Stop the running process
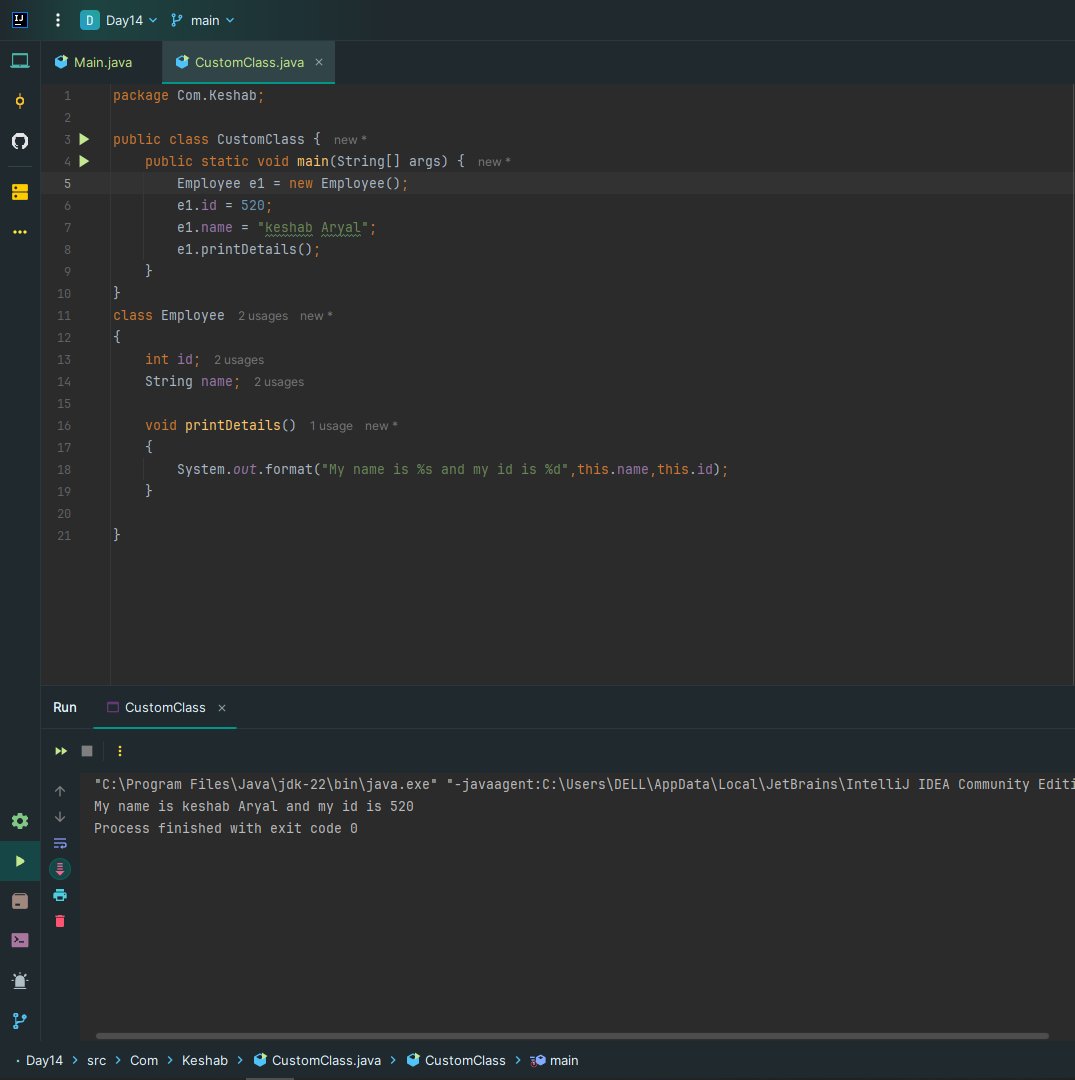1075x1080 pixels. coord(87,751)
